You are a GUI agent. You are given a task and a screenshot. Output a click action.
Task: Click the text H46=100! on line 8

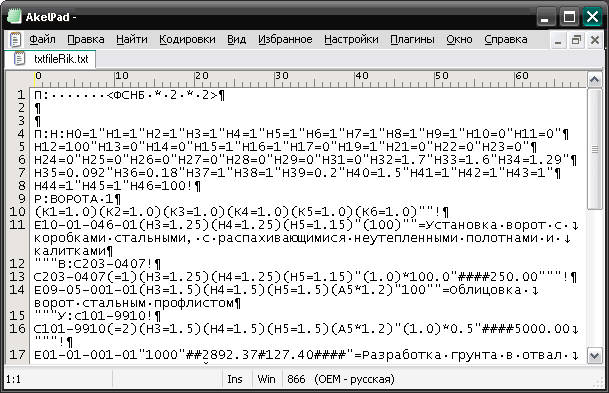tap(161, 186)
